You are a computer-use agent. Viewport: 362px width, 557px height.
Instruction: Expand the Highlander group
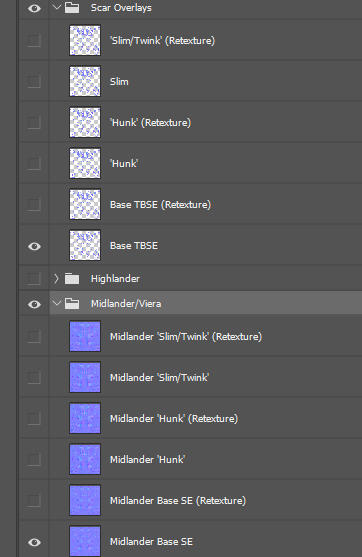[x=56, y=278]
